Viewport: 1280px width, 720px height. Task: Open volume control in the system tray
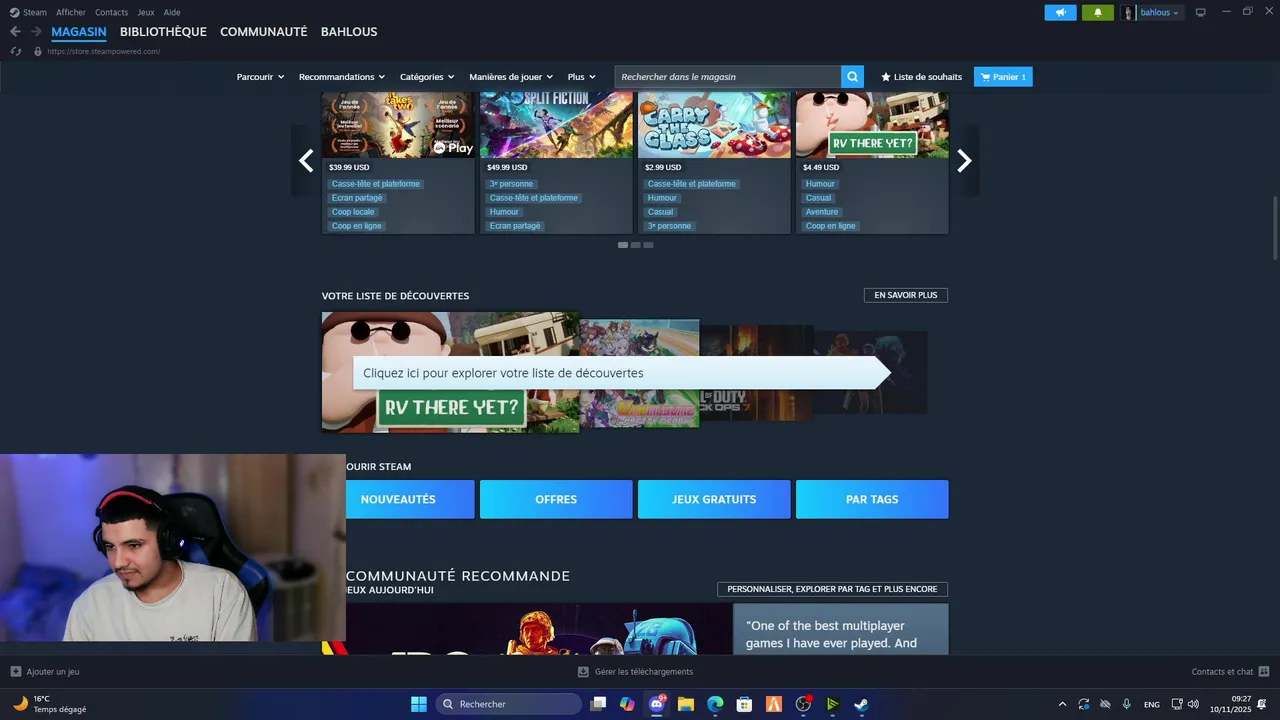click(1193, 704)
